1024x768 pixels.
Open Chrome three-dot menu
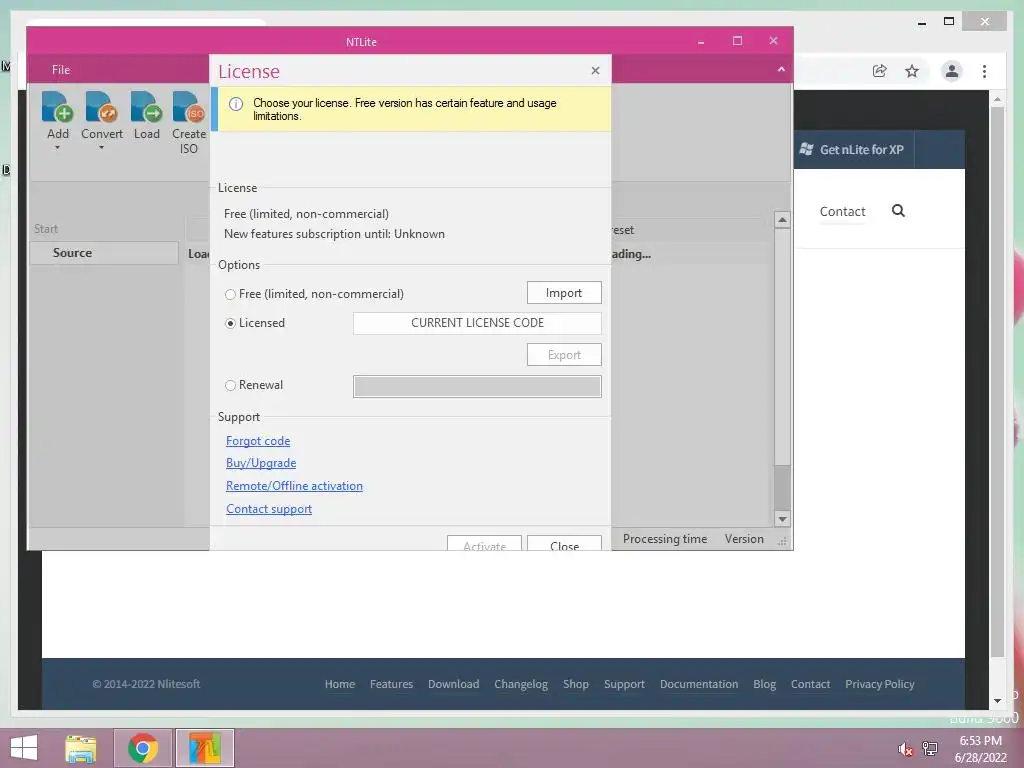click(x=984, y=71)
